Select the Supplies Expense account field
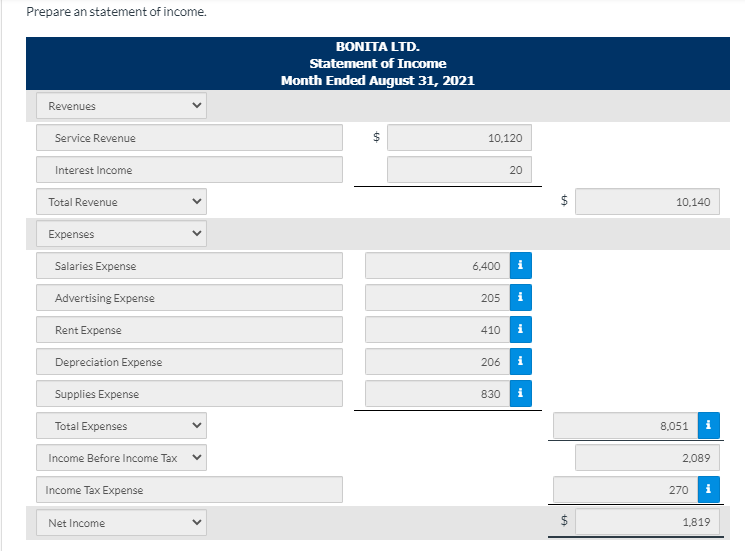This screenshot has height=551, width=745. [x=189, y=393]
